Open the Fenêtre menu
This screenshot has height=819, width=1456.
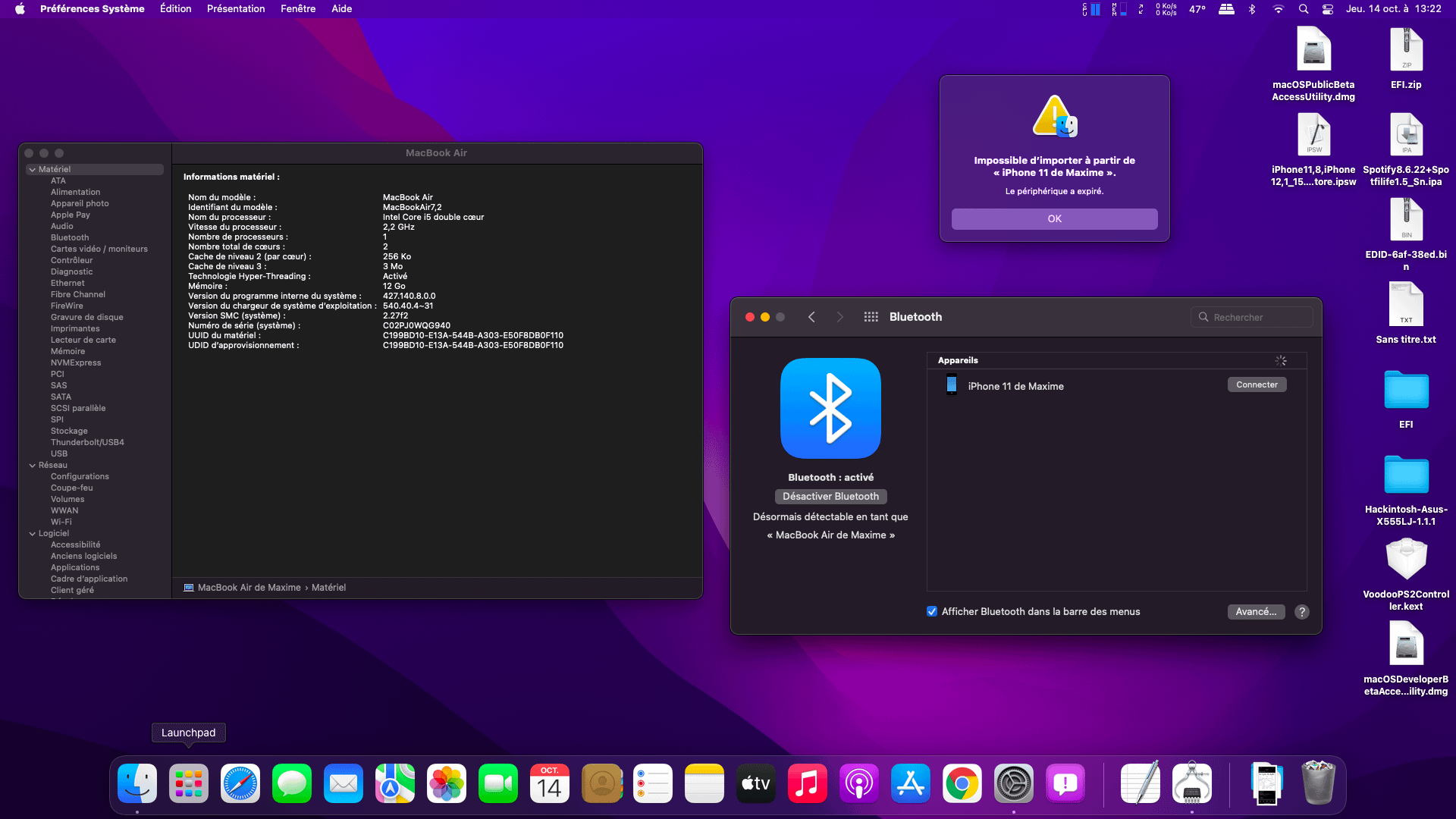coord(298,9)
